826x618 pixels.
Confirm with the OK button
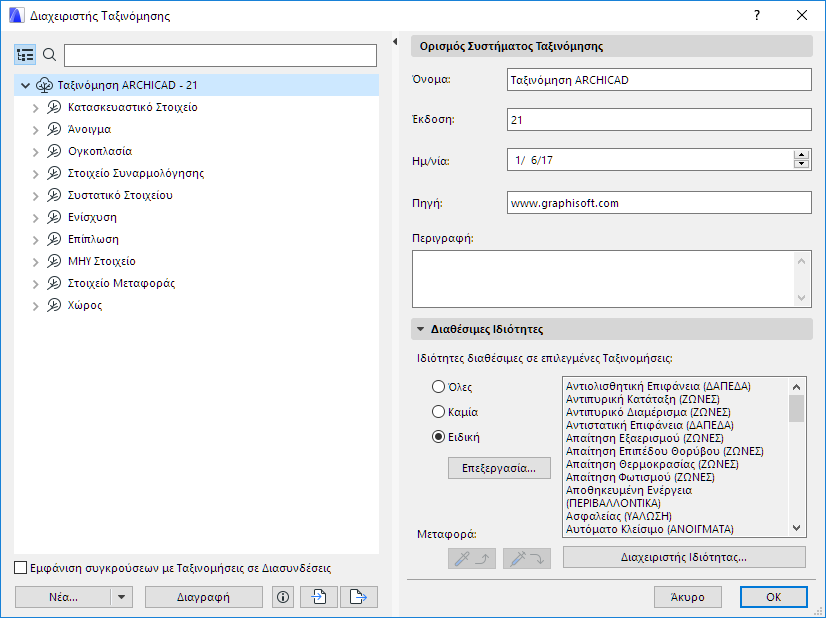coord(773,597)
